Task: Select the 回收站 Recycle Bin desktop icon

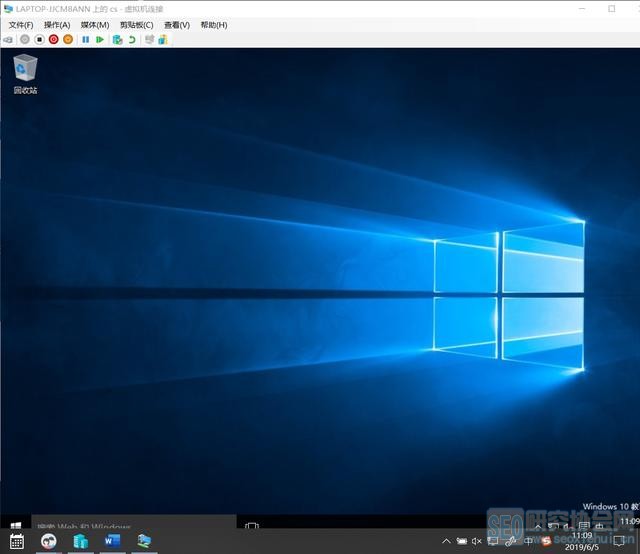Action: (25, 74)
